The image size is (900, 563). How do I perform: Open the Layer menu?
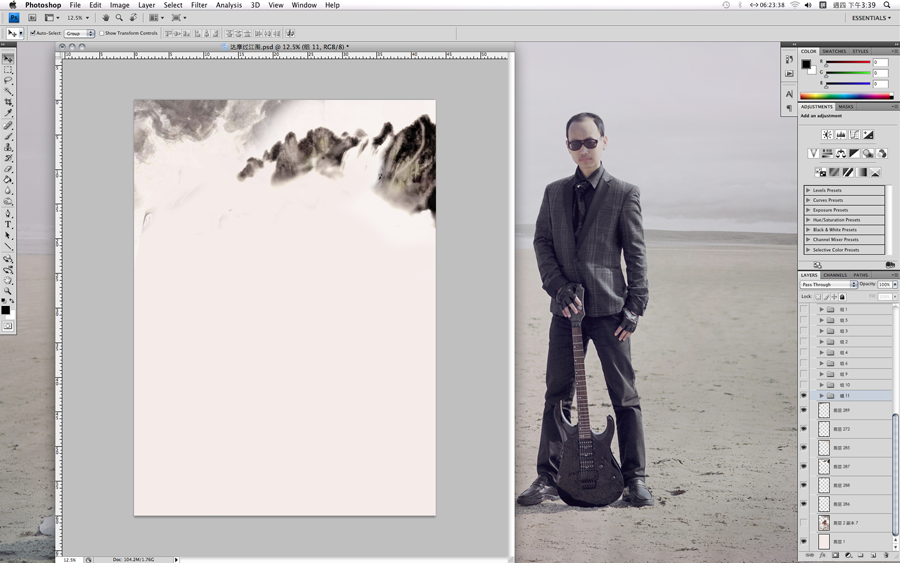tap(146, 5)
